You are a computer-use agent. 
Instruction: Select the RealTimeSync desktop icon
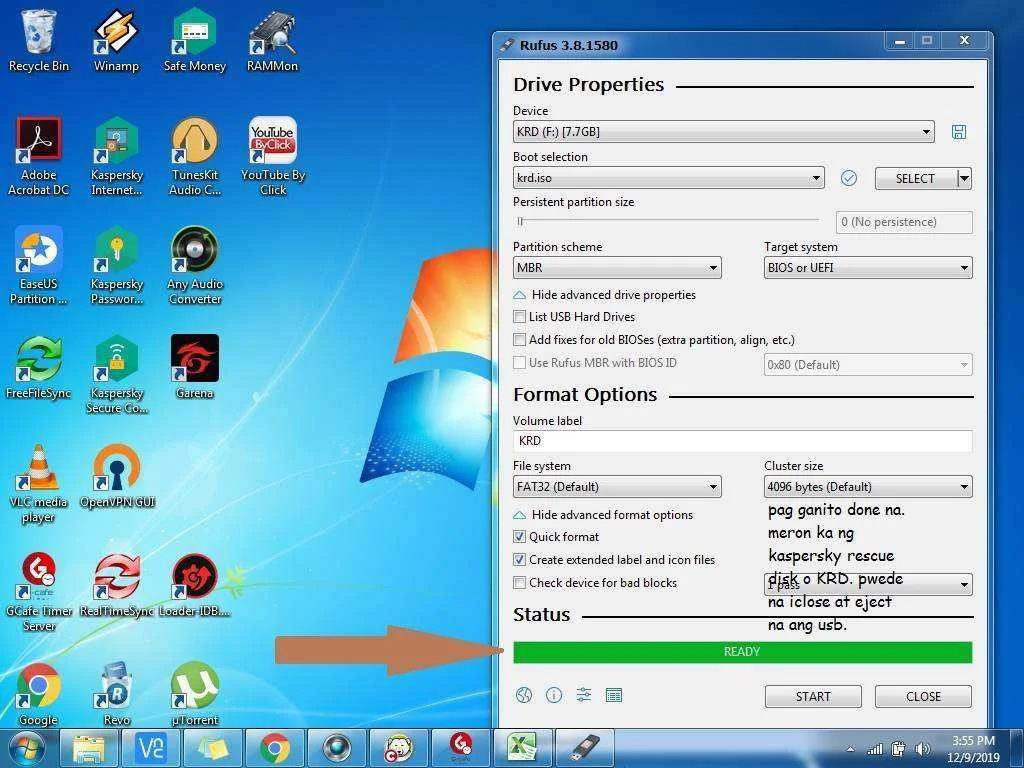pyautogui.click(x=116, y=586)
